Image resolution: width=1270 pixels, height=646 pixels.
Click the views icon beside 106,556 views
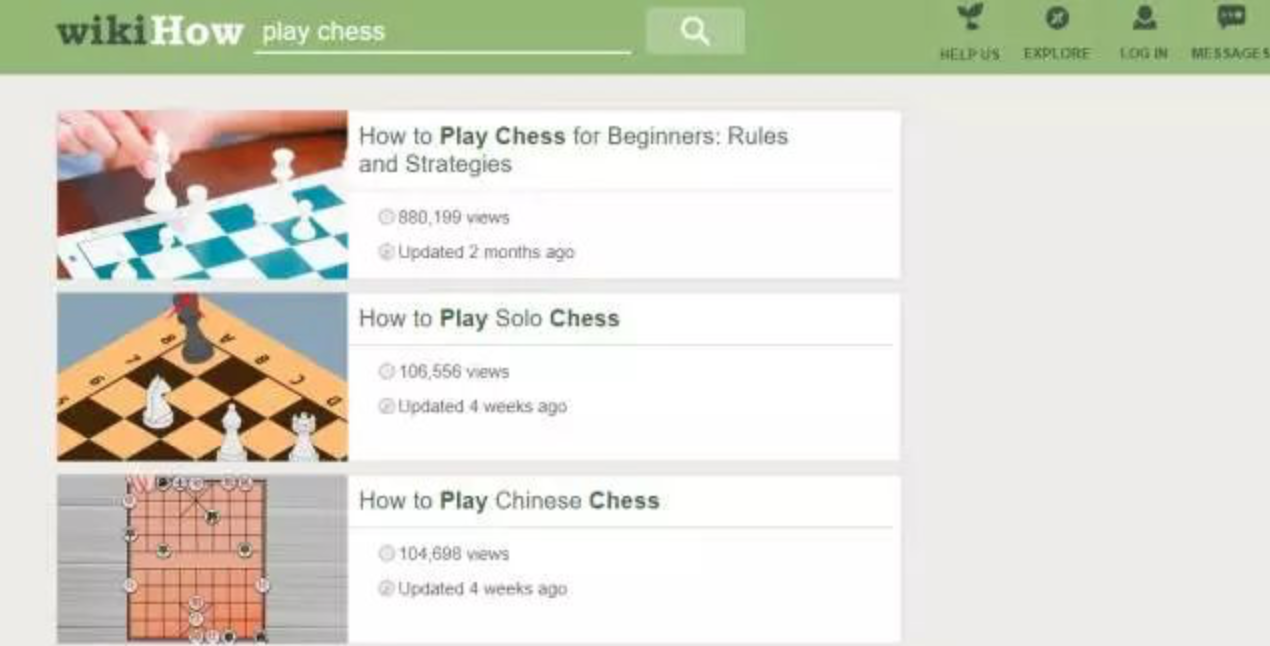tap(386, 371)
